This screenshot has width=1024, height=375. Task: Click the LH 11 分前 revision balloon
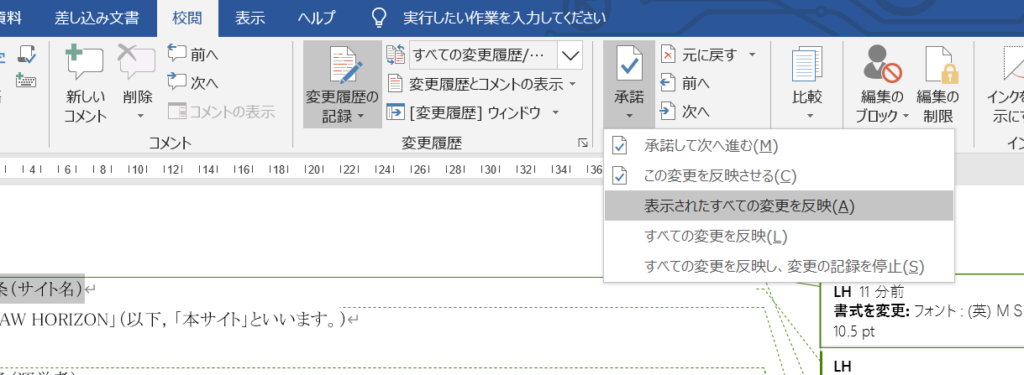click(921, 311)
